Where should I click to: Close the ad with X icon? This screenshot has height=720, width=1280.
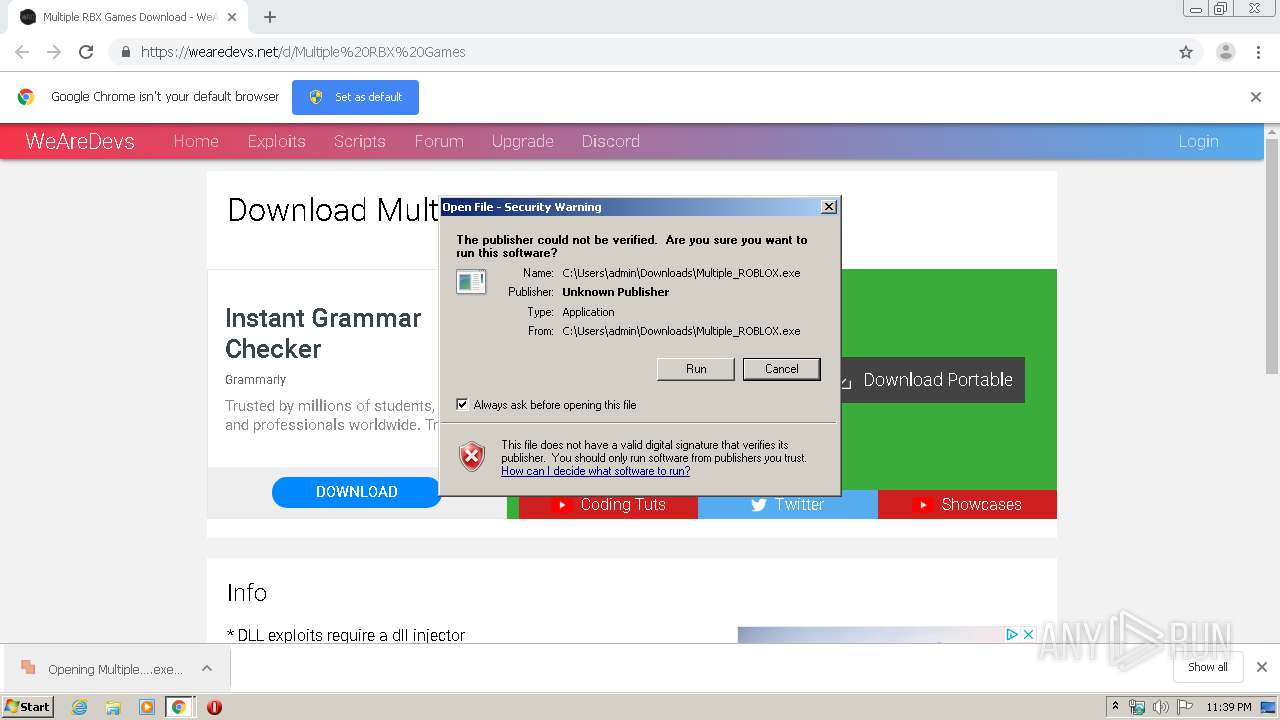coord(1027,634)
